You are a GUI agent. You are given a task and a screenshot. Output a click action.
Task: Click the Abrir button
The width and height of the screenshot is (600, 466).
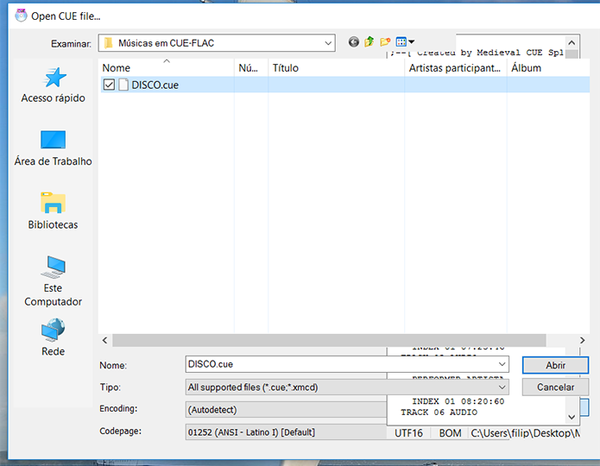pos(555,365)
